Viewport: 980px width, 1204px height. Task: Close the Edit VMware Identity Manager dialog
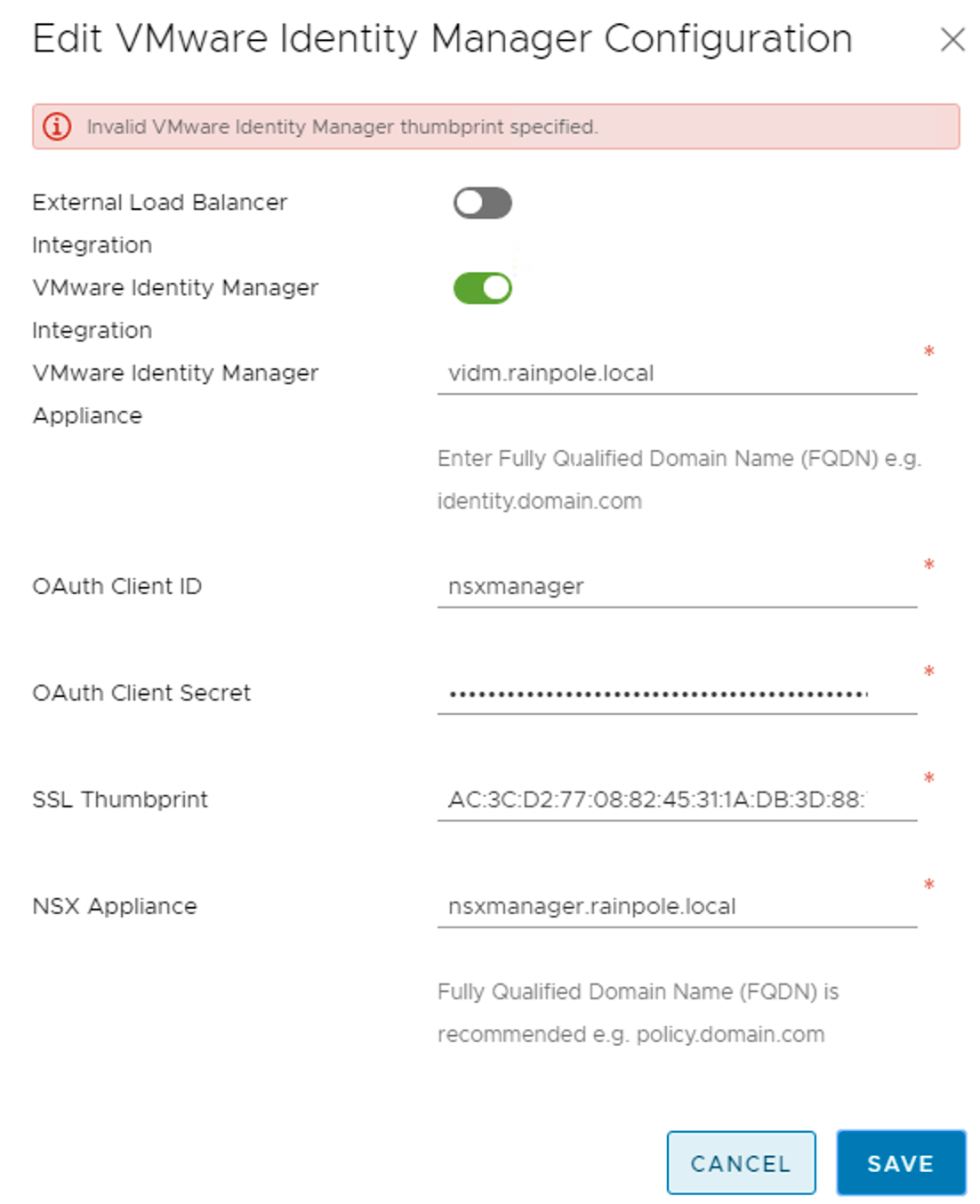point(952,39)
